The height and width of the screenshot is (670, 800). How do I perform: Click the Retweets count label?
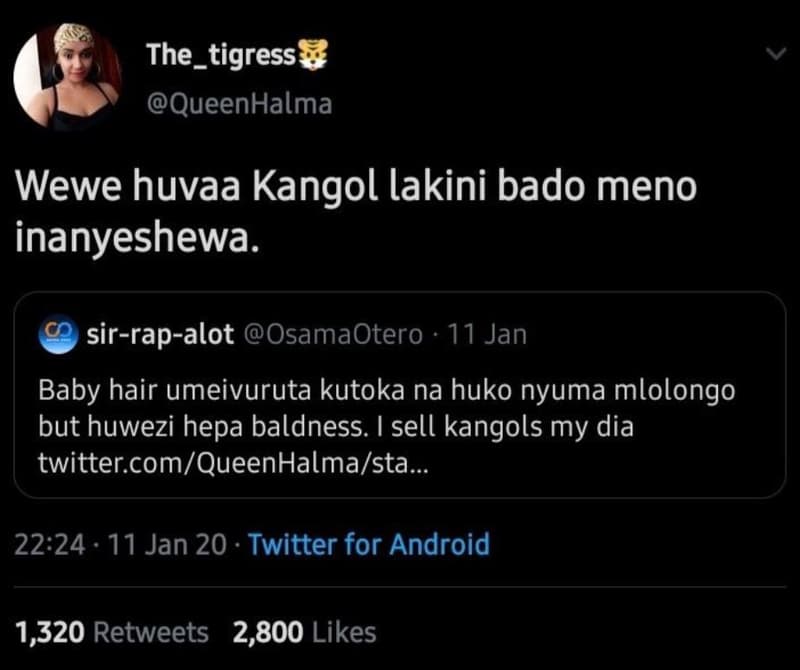point(153,632)
